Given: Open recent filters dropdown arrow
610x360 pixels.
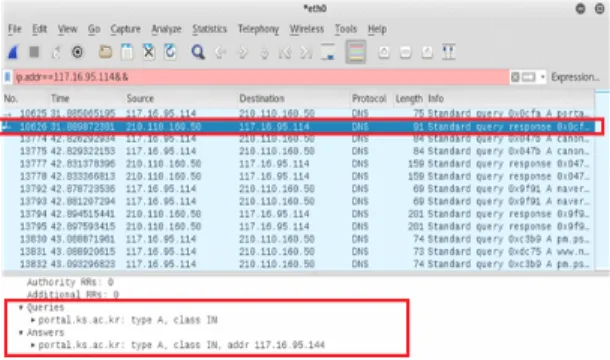Looking at the screenshot, I should [x=543, y=77].
